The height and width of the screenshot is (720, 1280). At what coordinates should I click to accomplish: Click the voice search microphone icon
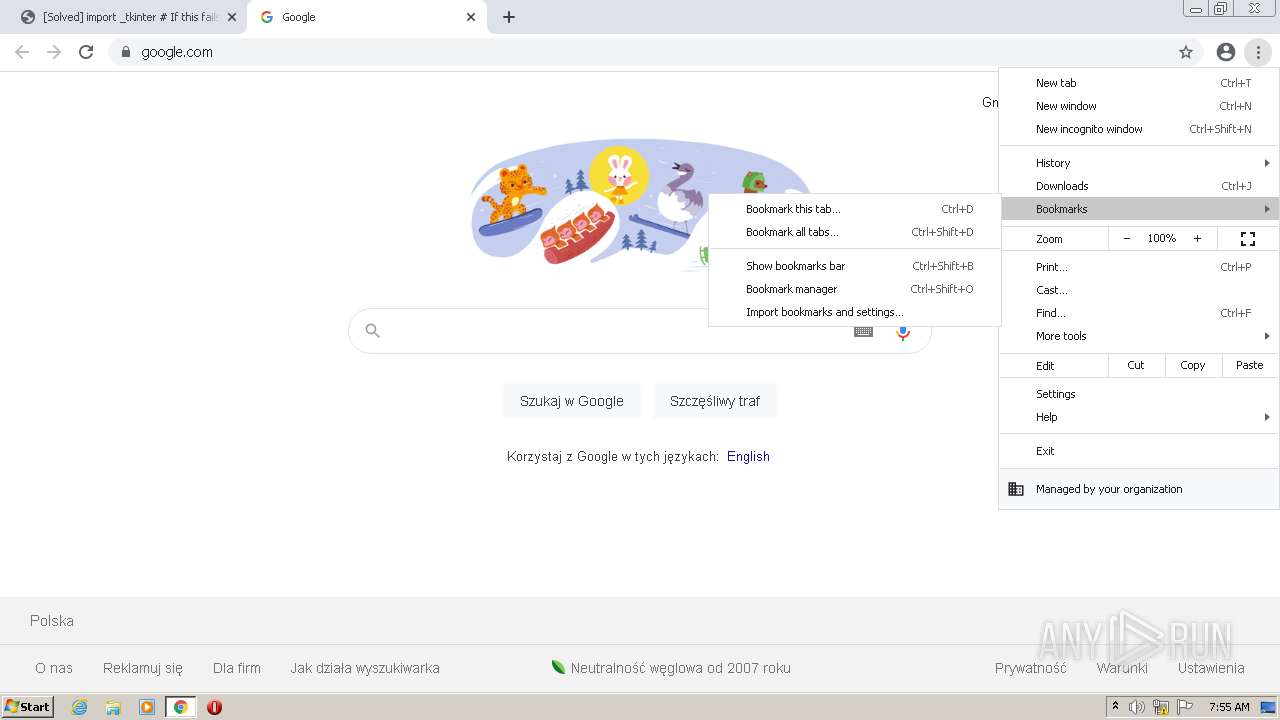[903, 332]
